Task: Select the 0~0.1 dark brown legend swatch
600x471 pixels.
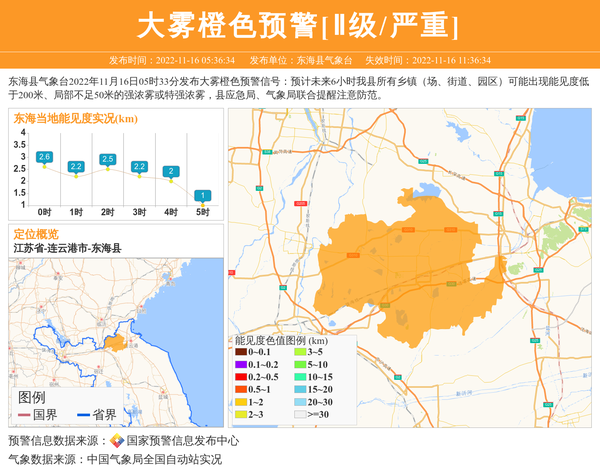Action: (241, 352)
